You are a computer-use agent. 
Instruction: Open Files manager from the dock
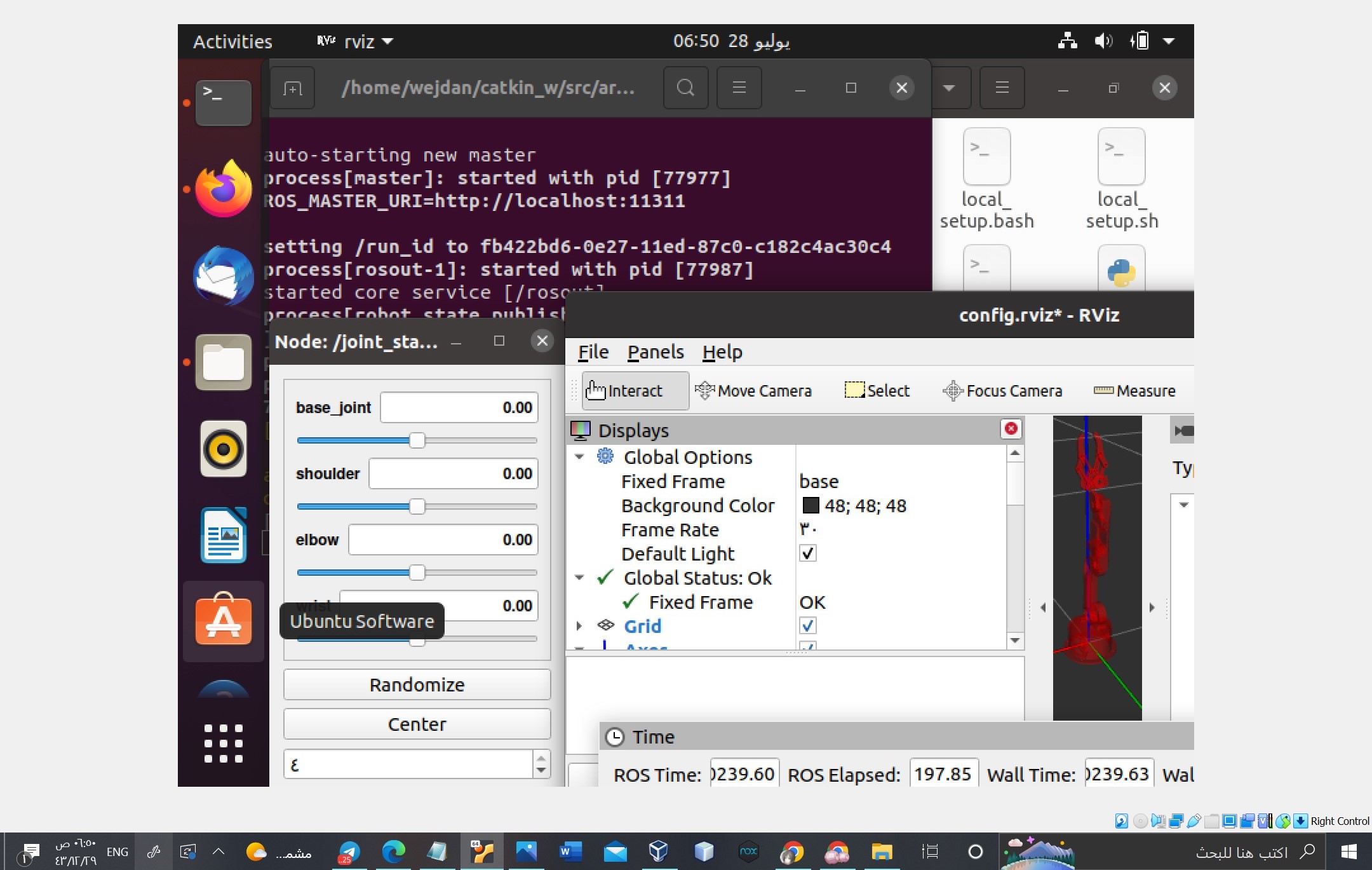click(224, 362)
